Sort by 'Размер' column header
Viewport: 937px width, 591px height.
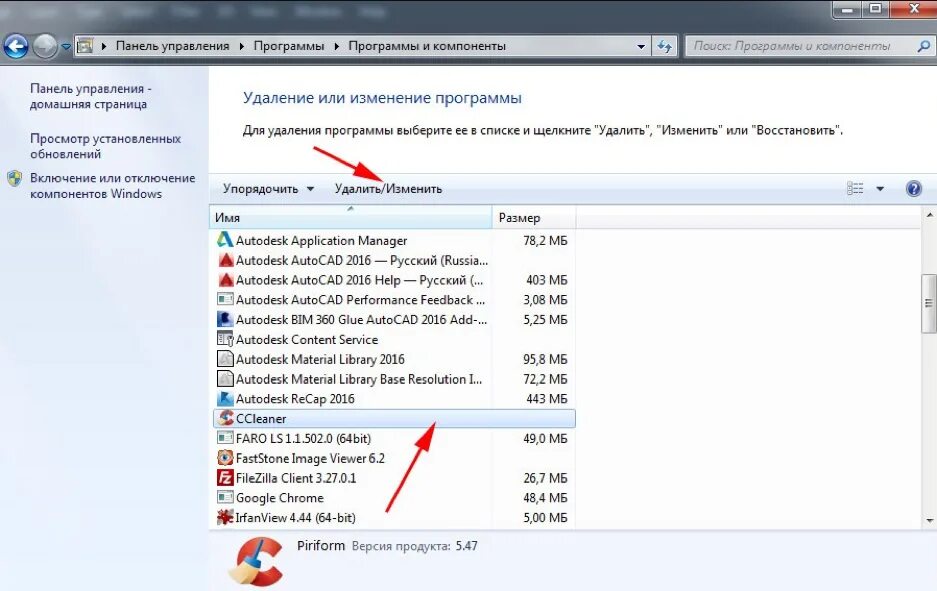click(534, 218)
